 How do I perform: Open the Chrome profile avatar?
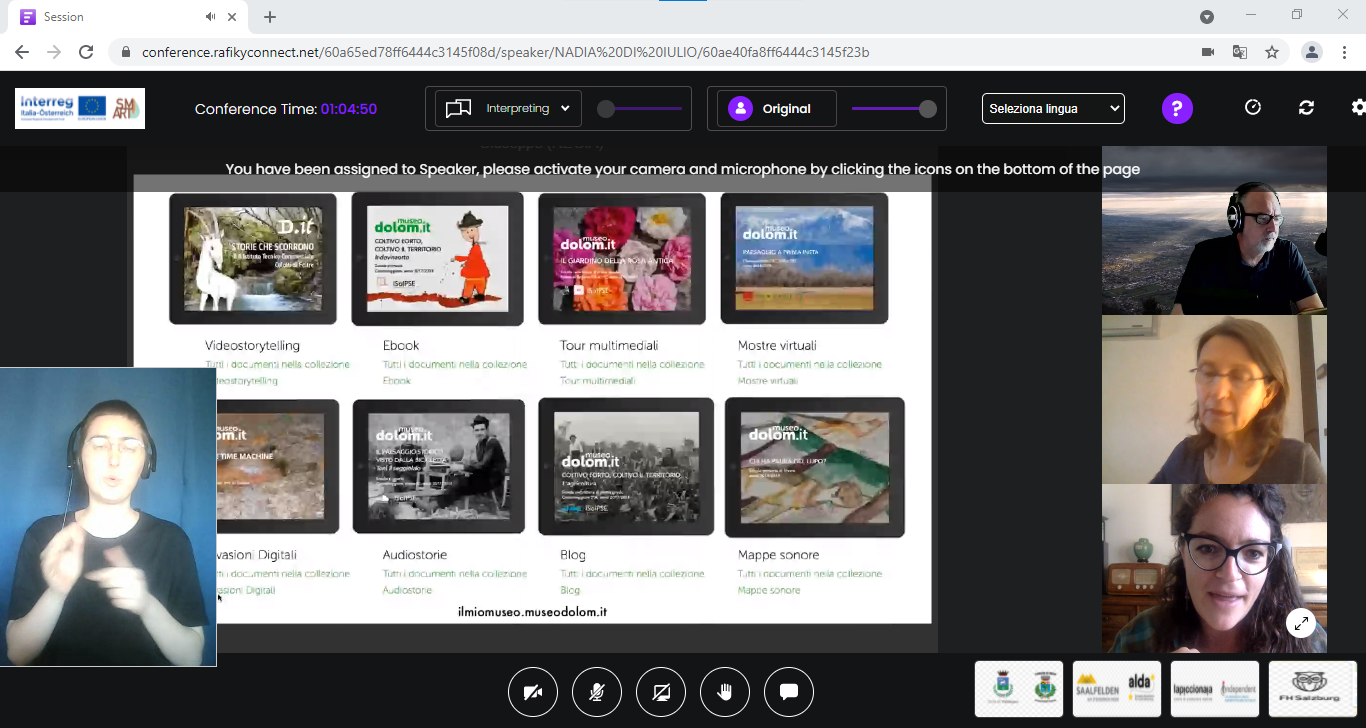pos(1312,52)
